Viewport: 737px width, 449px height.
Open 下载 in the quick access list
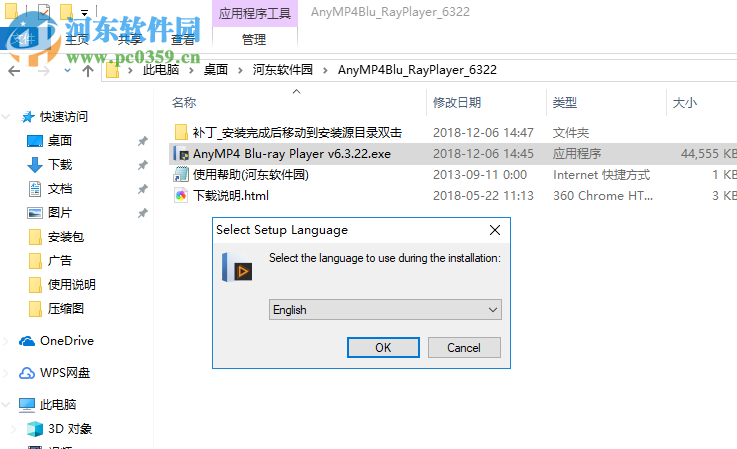60,165
